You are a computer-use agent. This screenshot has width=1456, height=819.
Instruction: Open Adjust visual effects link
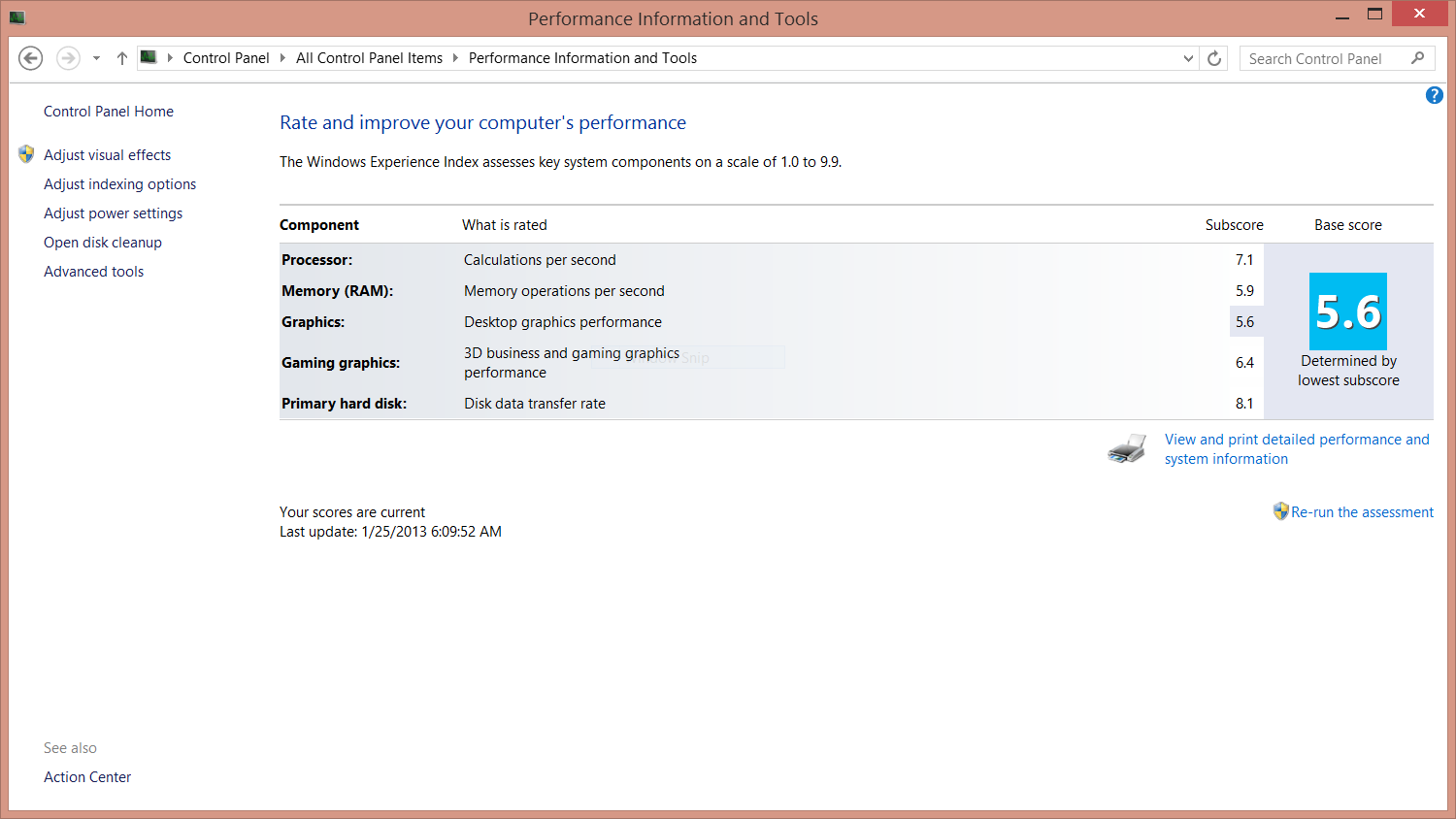[x=107, y=155]
